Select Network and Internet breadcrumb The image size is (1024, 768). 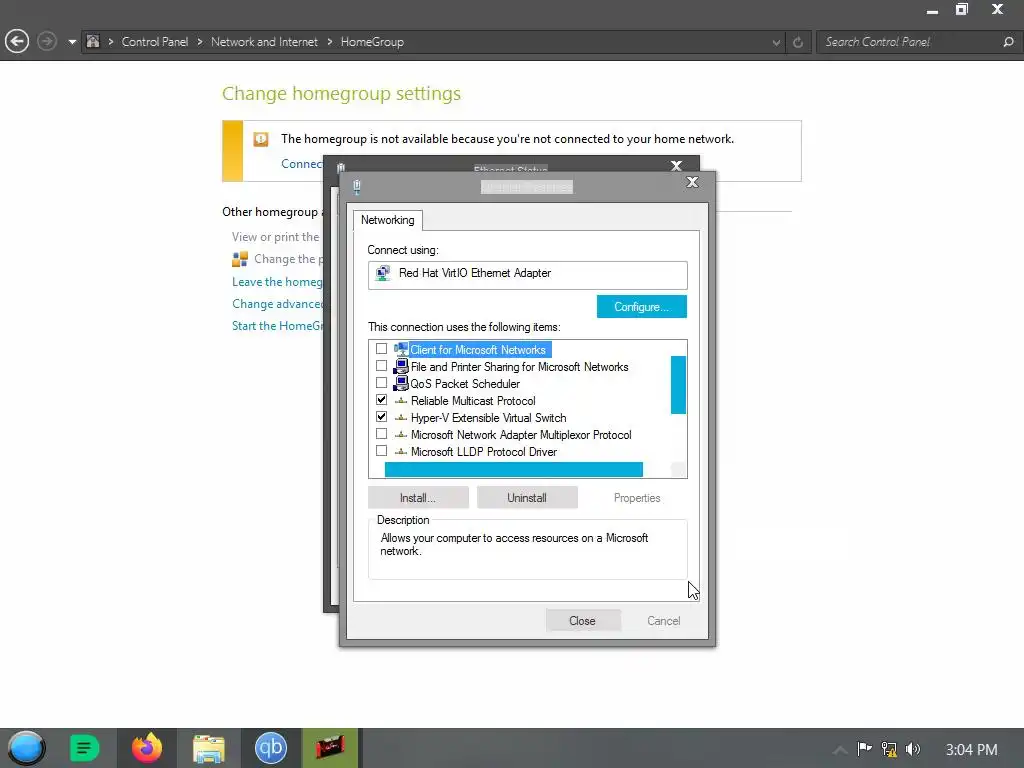264,42
